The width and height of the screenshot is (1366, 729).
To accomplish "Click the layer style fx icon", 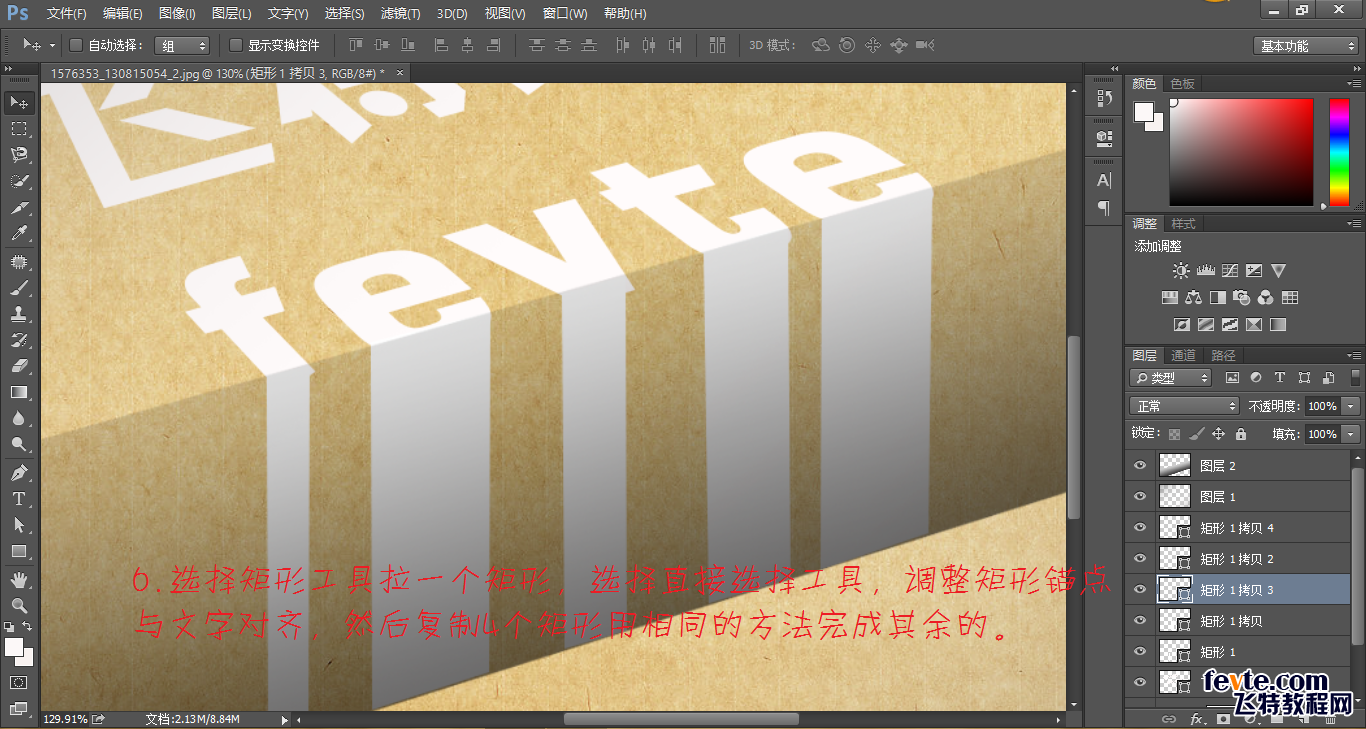I will click(x=1196, y=719).
